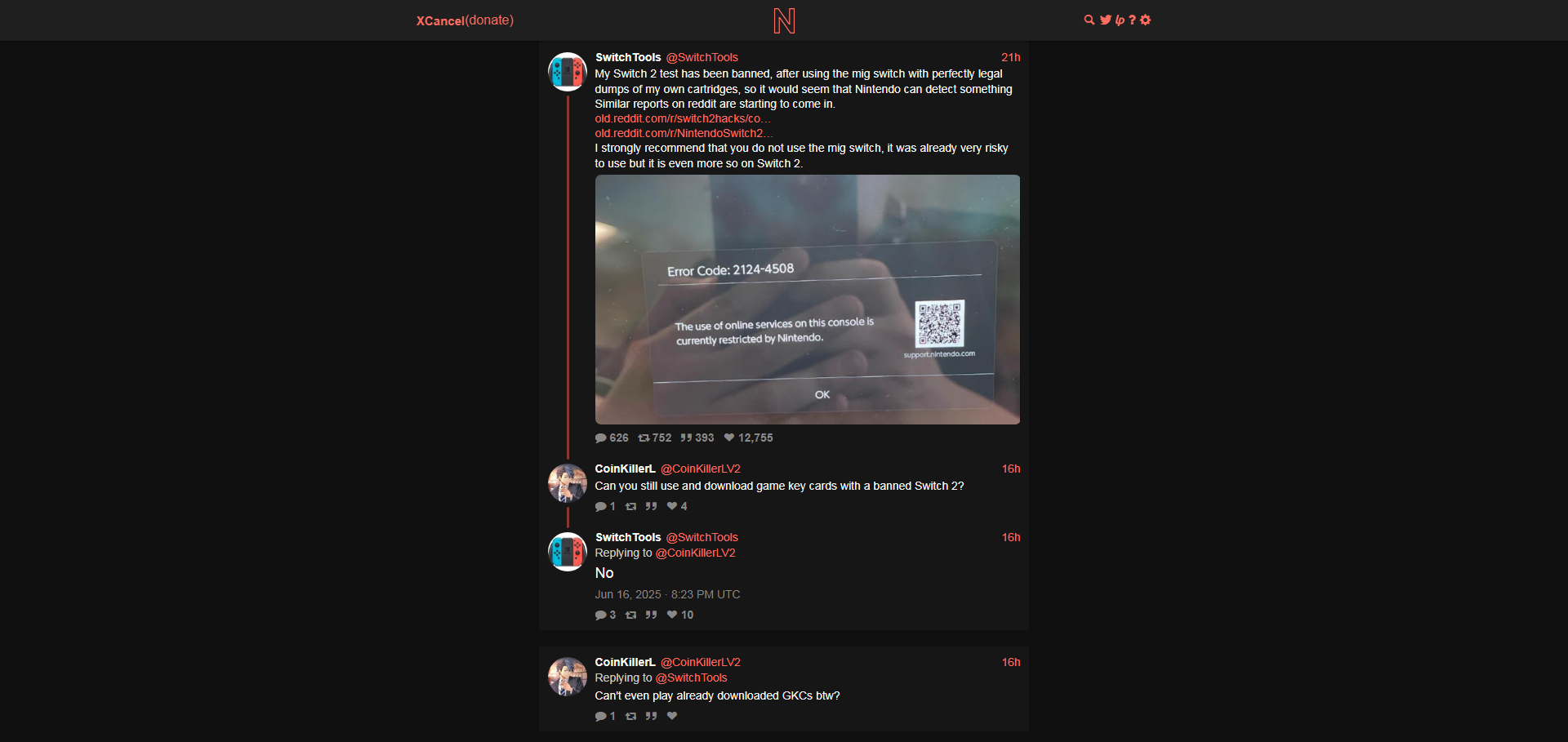Open the (donate) link
Screen dimensions: 1568x742
(x=489, y=20)
